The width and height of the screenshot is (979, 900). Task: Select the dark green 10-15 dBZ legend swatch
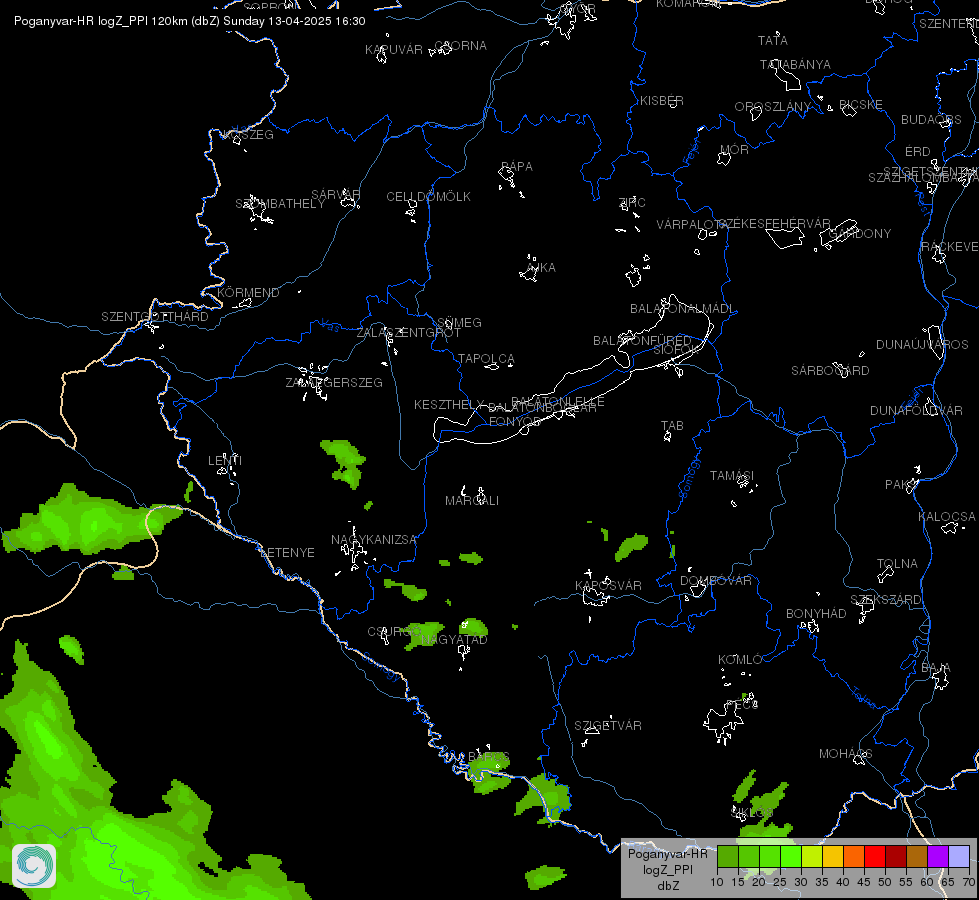pos(727,857)
